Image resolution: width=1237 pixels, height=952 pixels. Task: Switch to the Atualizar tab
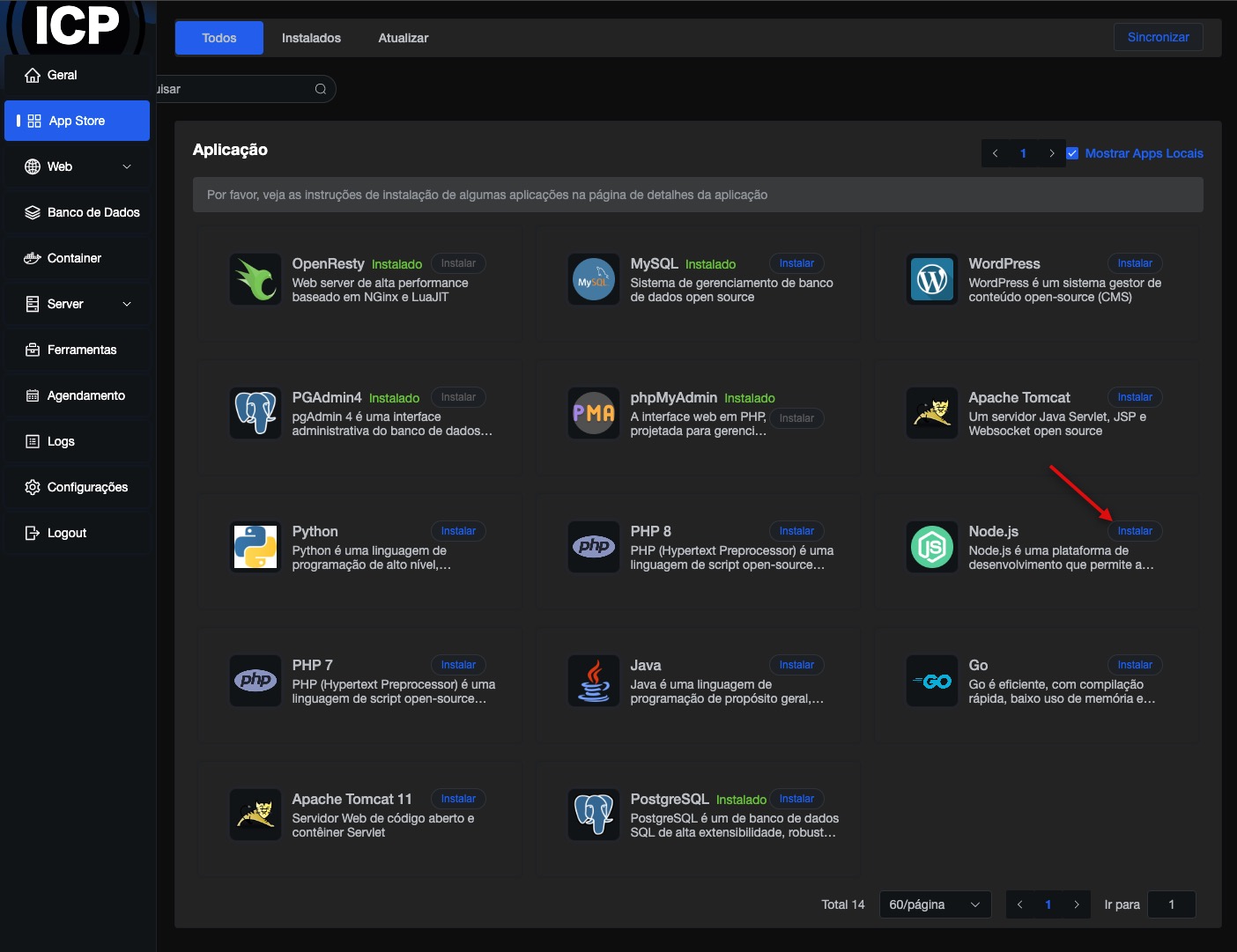click(404, 38)
